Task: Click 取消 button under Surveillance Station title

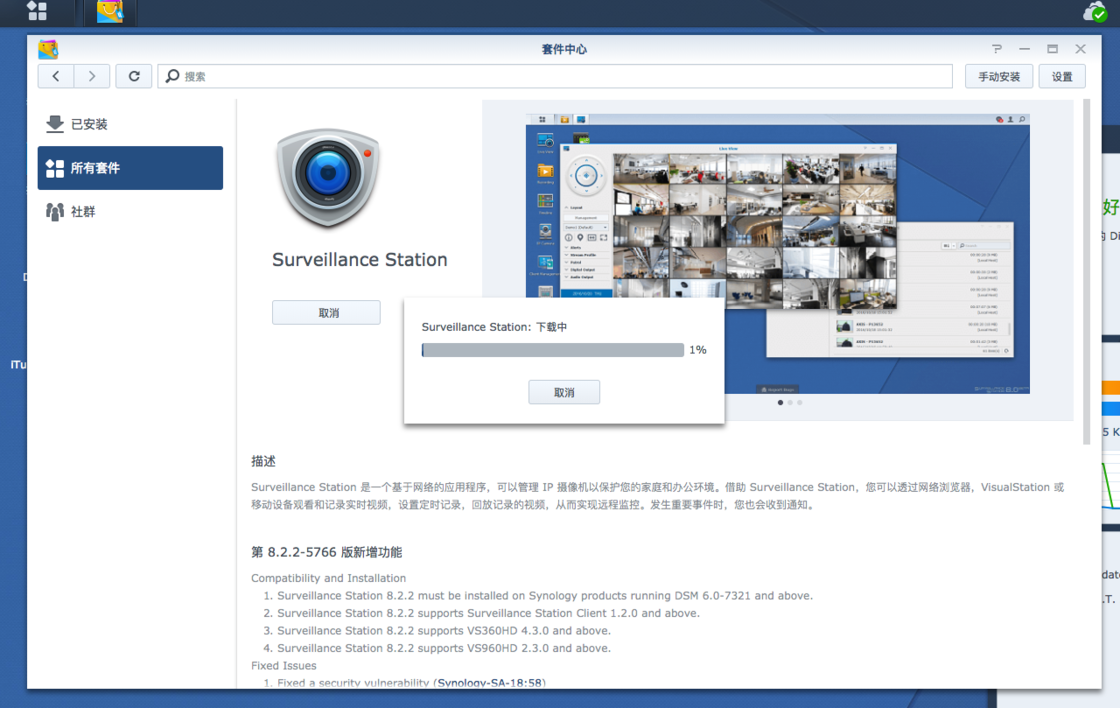Action: click(x=326, y=312)
